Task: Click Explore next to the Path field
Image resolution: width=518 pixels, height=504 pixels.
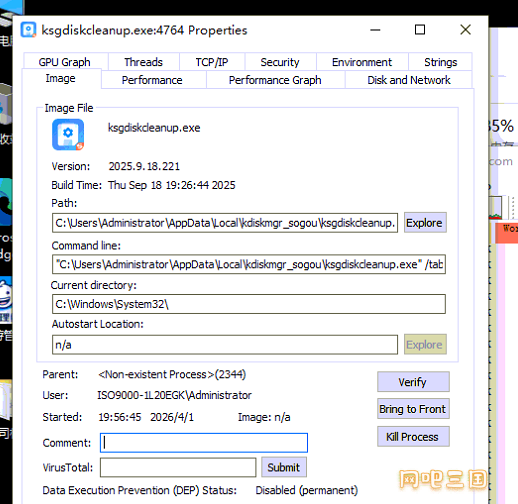Action: click(x=425, y=223)
